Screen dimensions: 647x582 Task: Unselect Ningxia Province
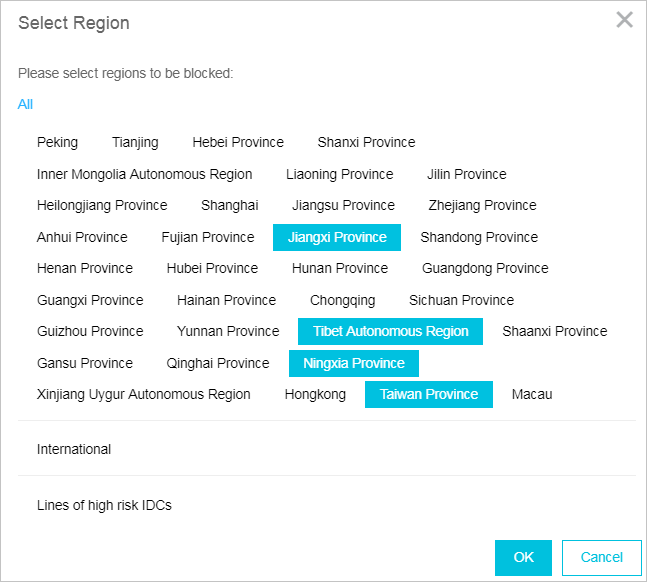(354, 363)
